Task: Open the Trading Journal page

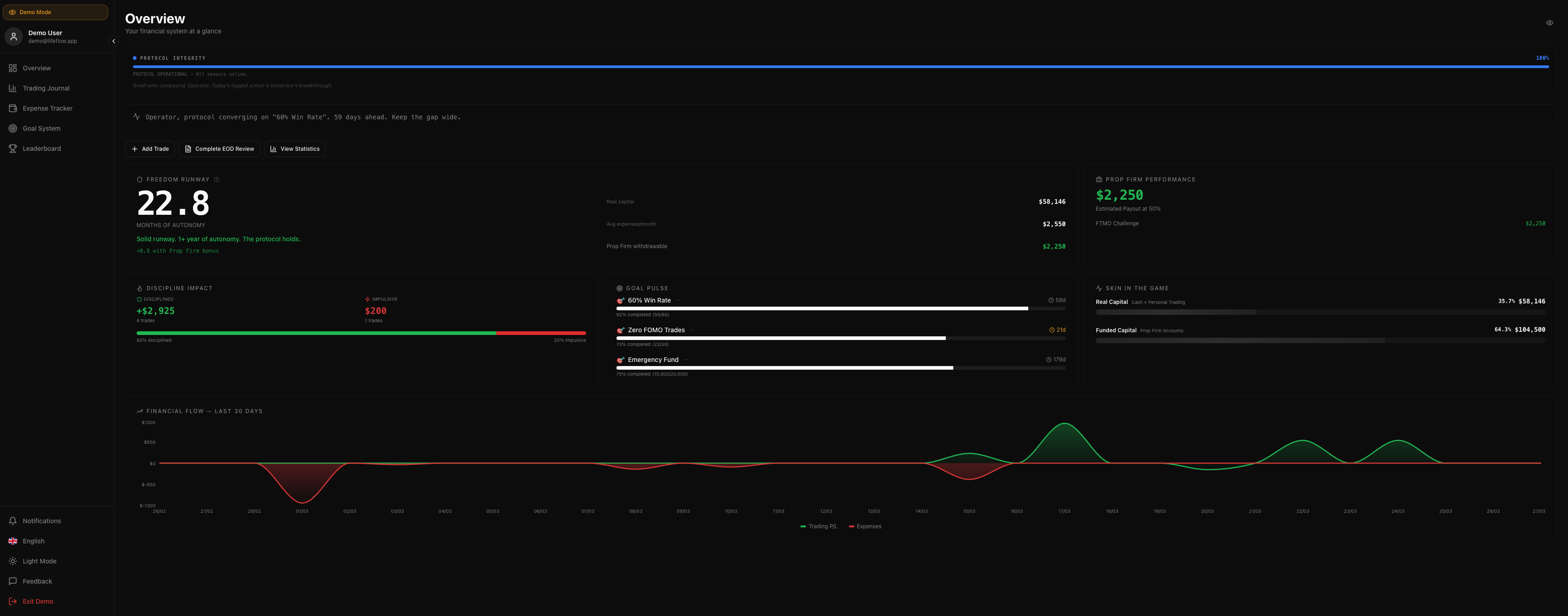Action: (x=46, y=88)
